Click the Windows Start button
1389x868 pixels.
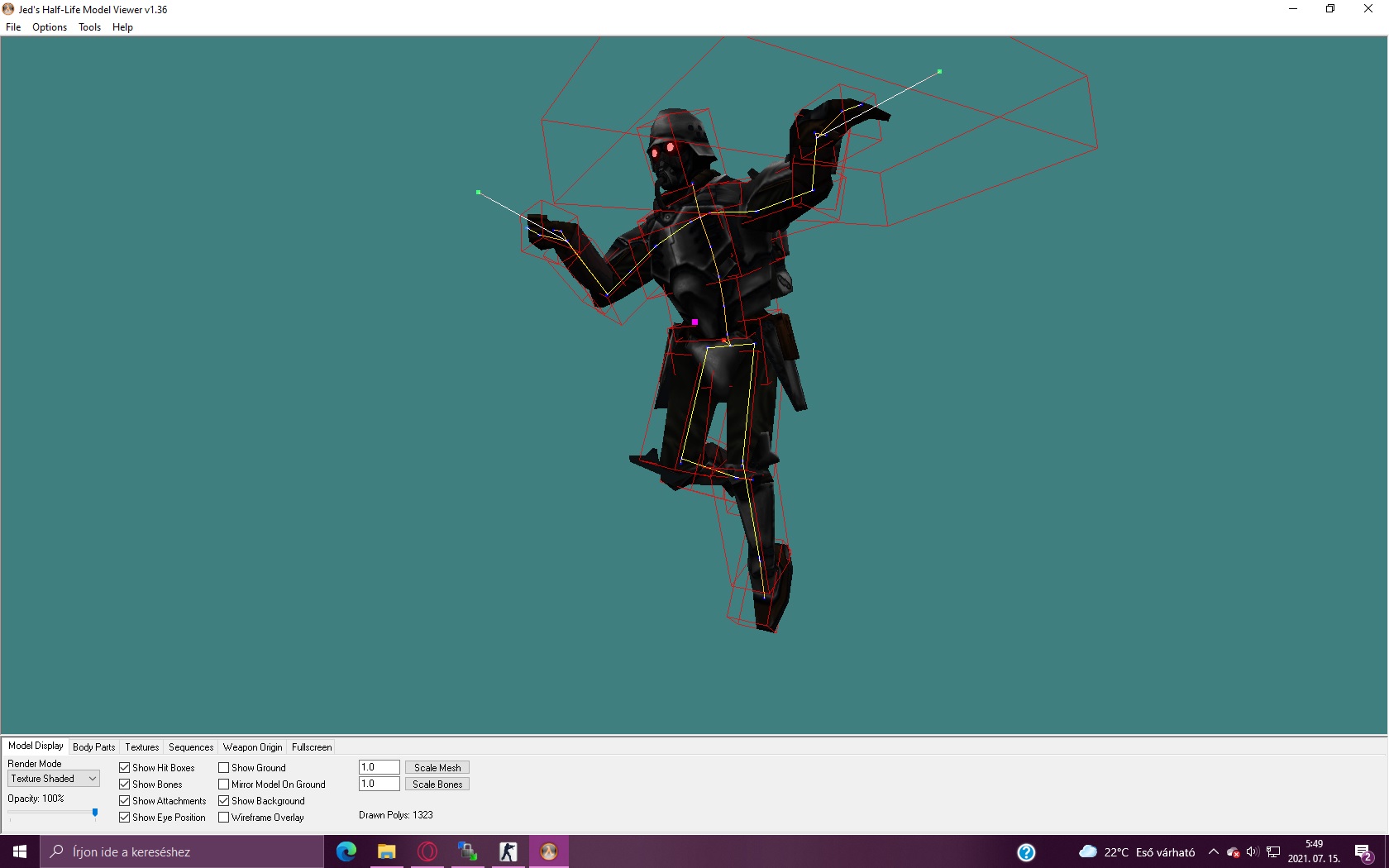tap(20, 851)
